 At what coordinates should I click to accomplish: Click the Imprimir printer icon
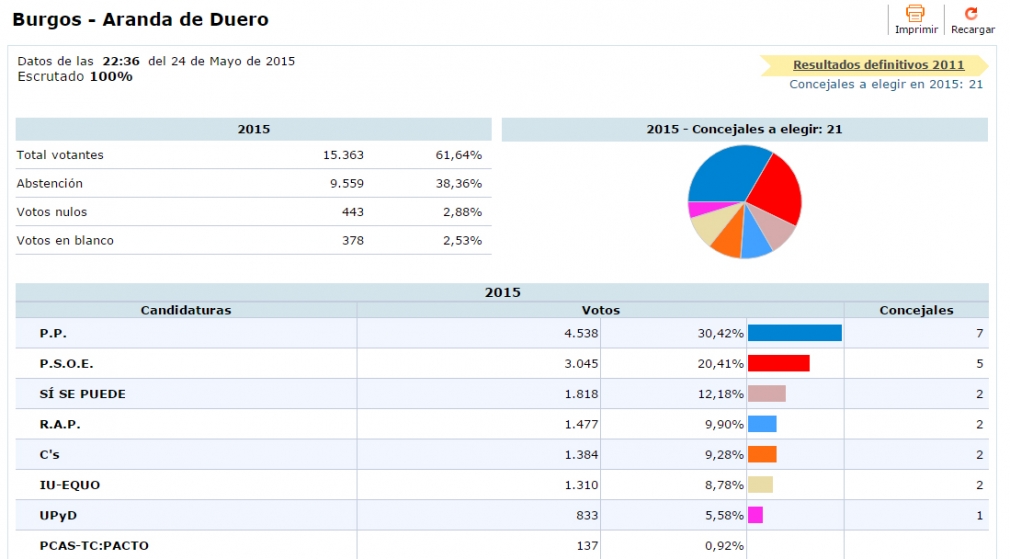point(915,14)
